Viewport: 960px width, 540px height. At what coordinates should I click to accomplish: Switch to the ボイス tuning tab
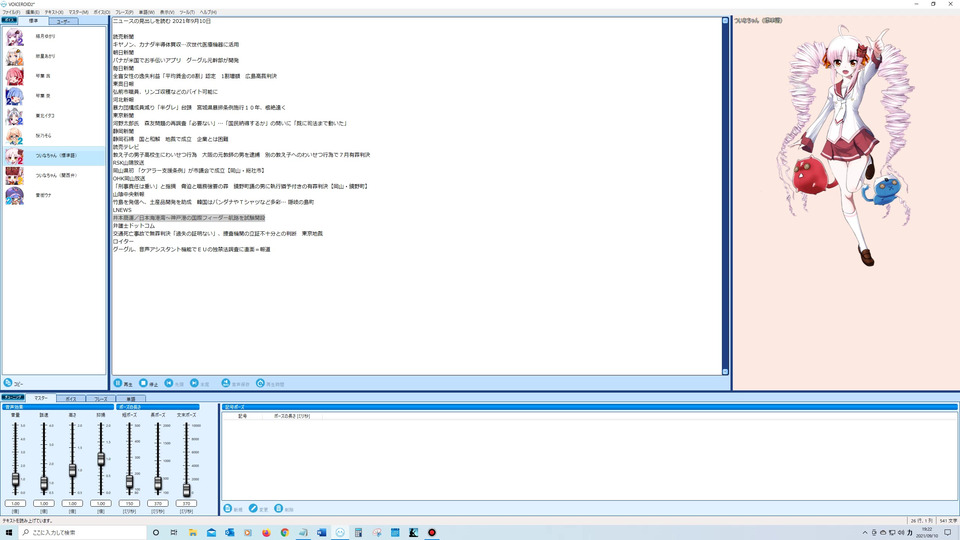pyautogui.click(x=71, y=399)
